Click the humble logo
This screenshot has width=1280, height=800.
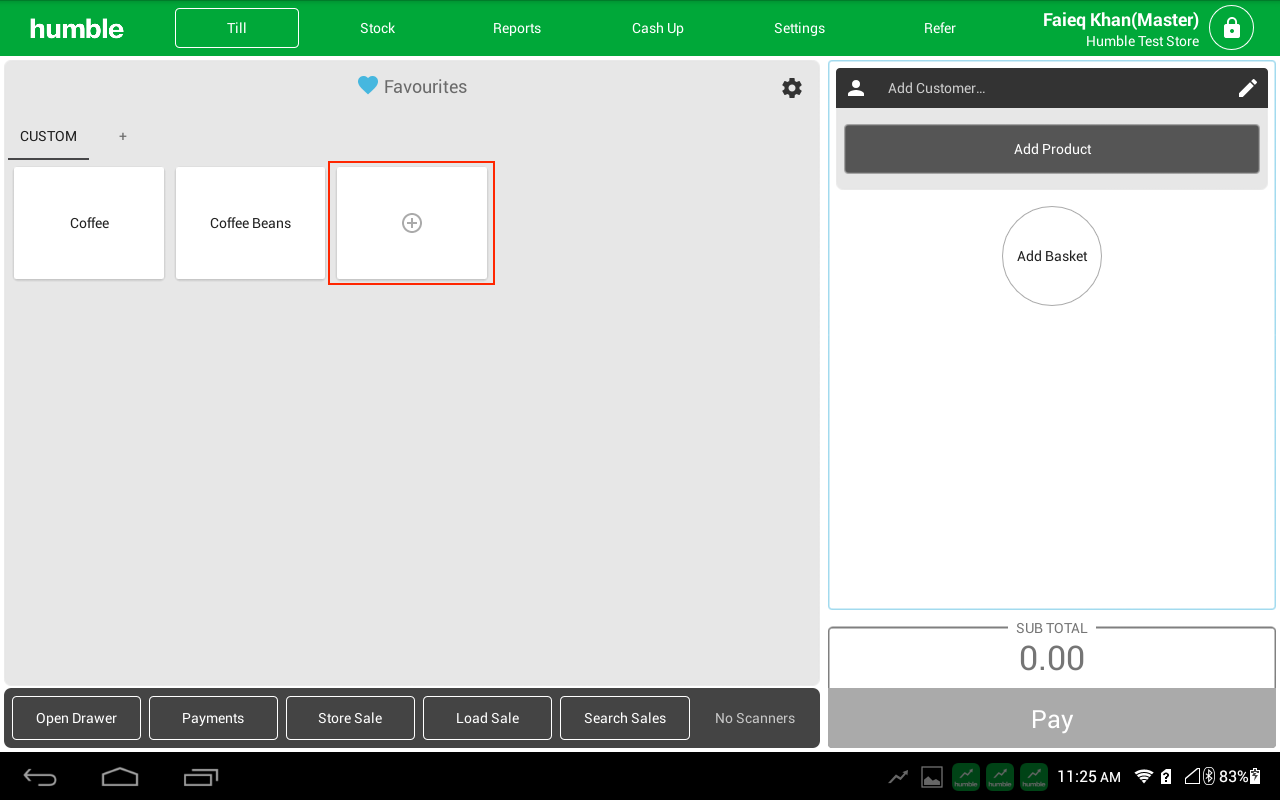pos(77,28)
